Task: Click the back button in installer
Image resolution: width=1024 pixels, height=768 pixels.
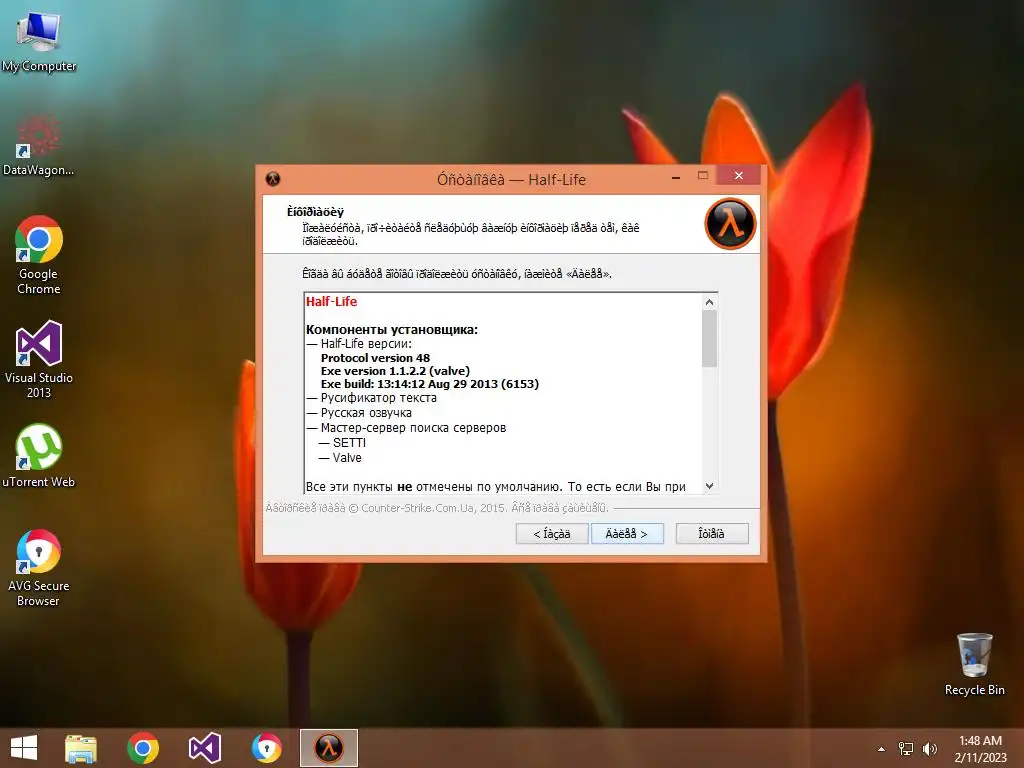Action: click(552, 534)
